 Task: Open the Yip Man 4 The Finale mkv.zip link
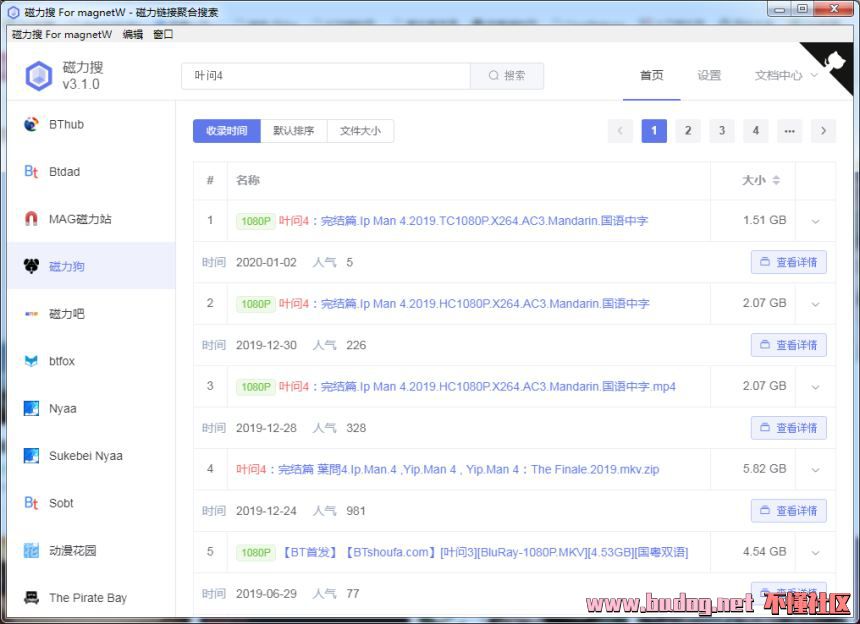click(448, 469)
